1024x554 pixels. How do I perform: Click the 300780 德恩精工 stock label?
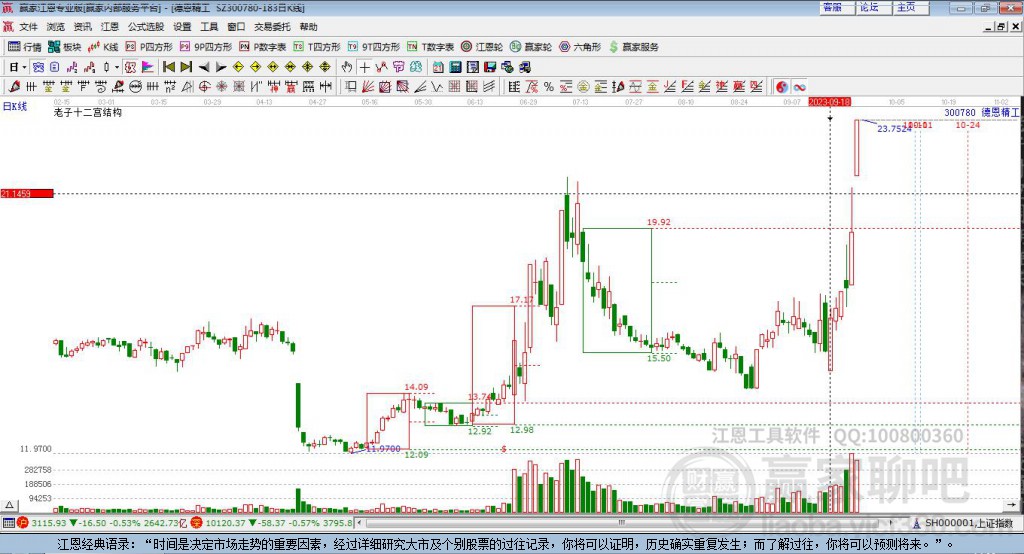(x=982, y=113)
